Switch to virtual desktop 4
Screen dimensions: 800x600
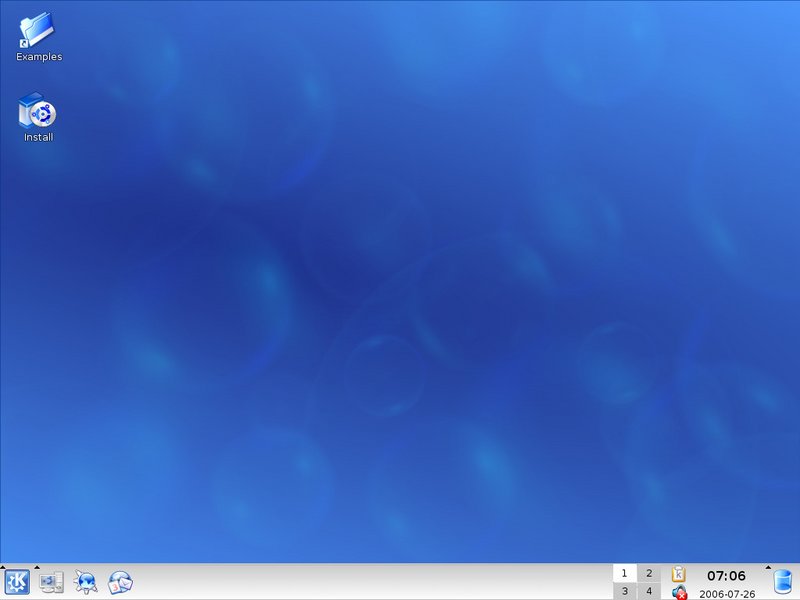point(649,591)
